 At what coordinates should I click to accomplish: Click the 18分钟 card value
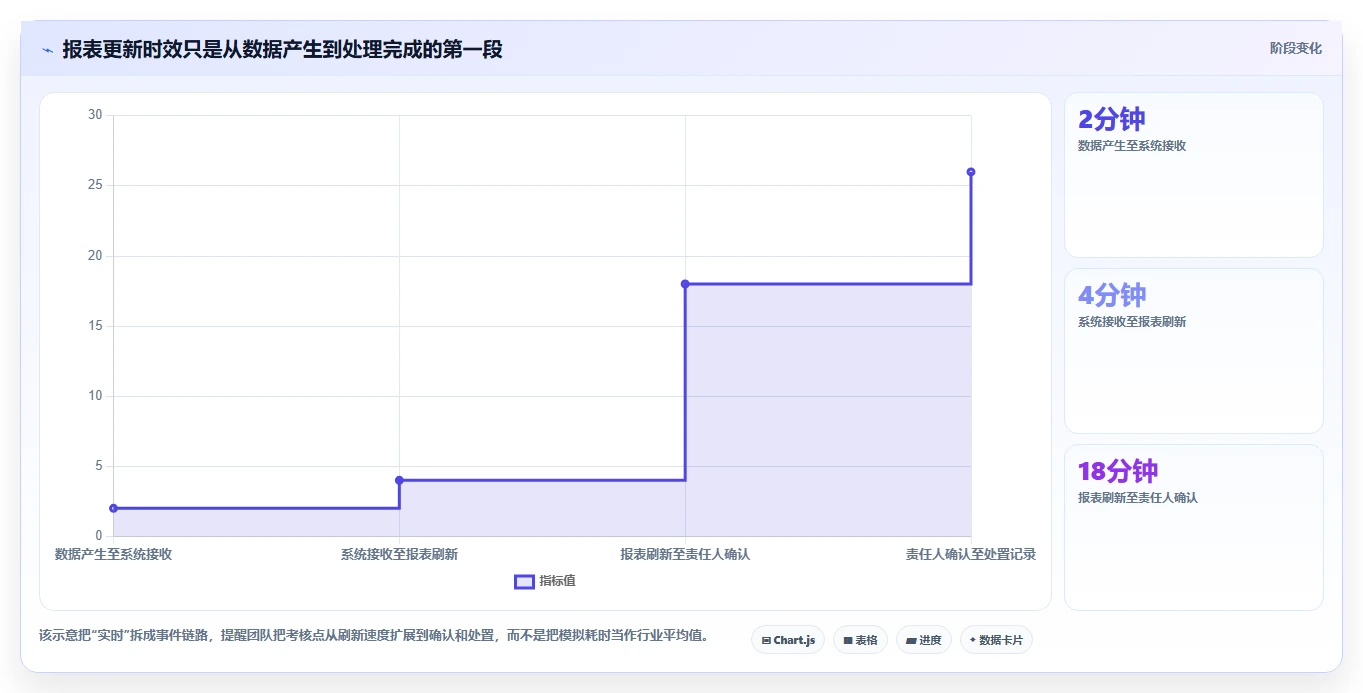(x=1118, y=471)
